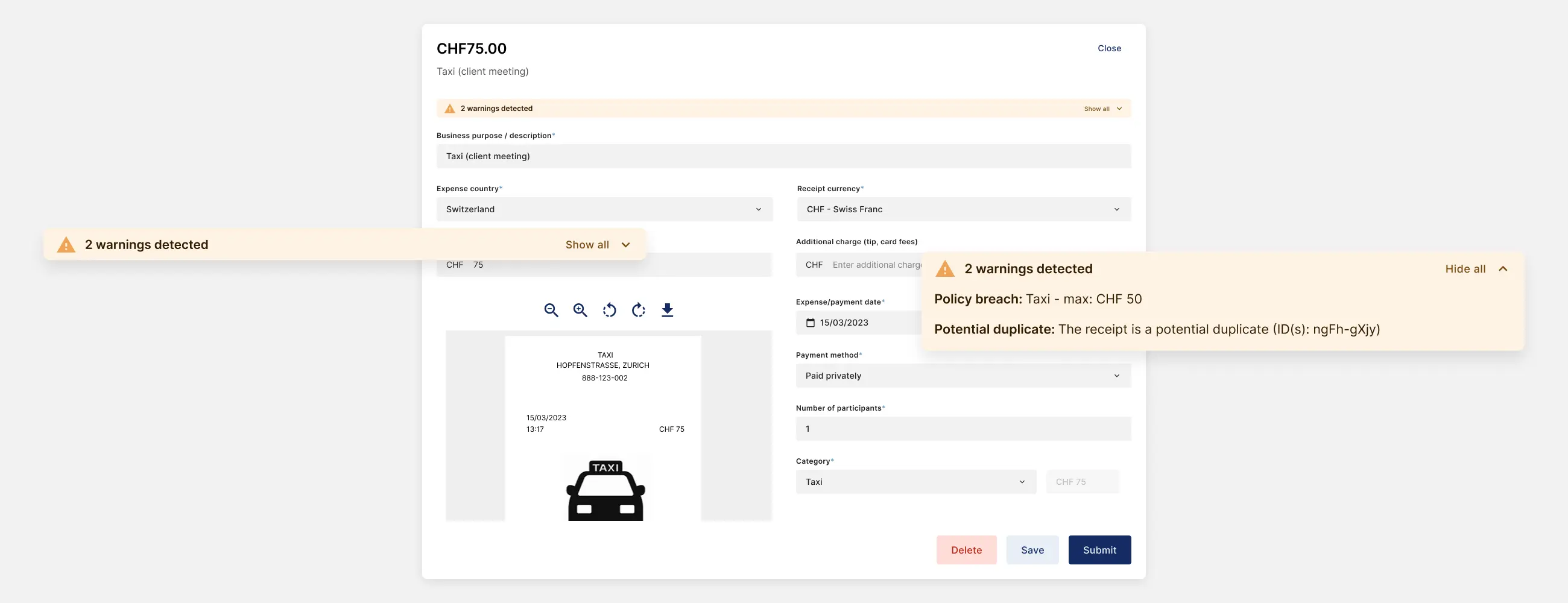Close the expense dialog
This screenshot has height=603, width=1568.
[x=1109, y=48]
